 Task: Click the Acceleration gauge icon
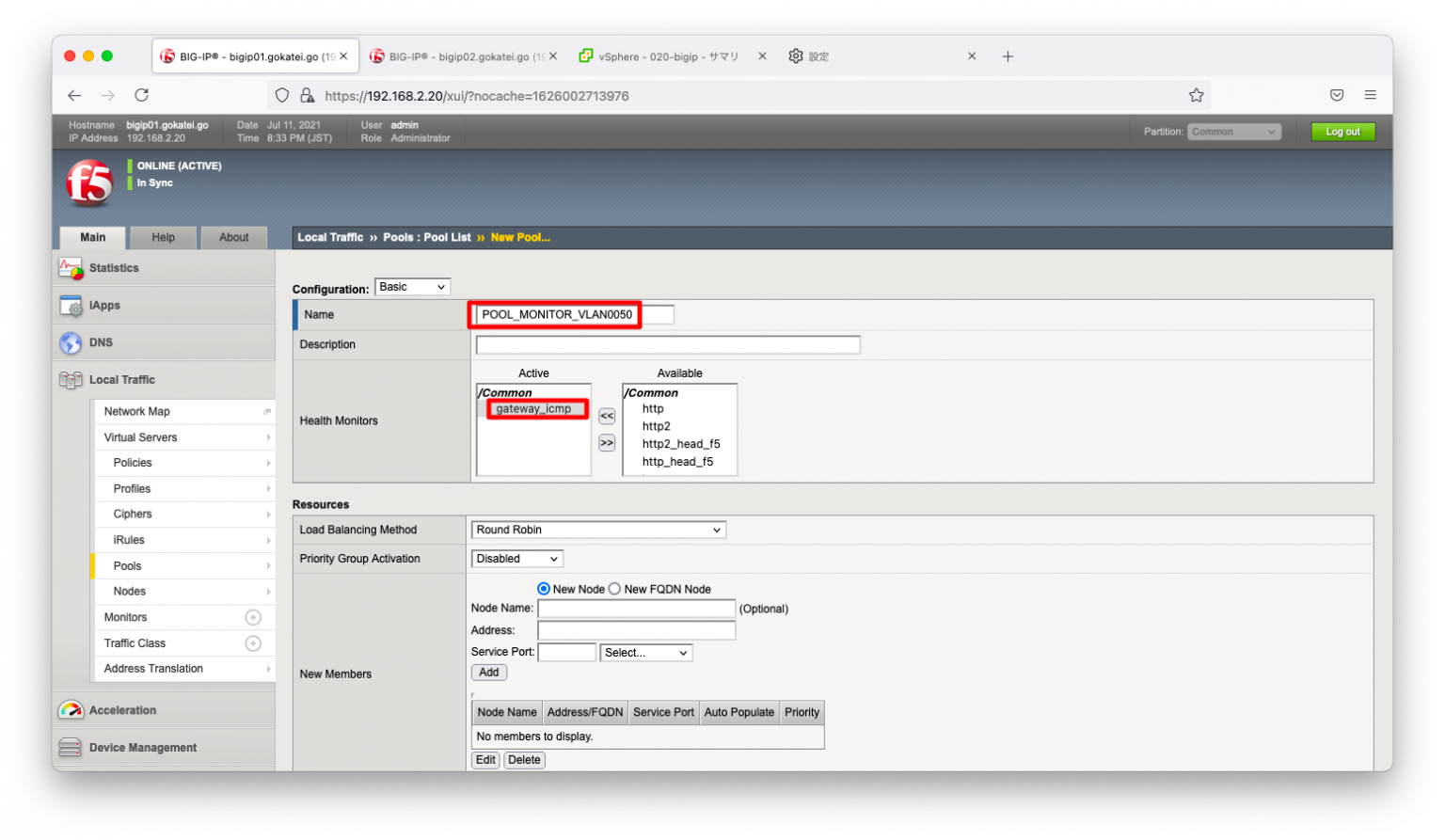click(71, 710)
